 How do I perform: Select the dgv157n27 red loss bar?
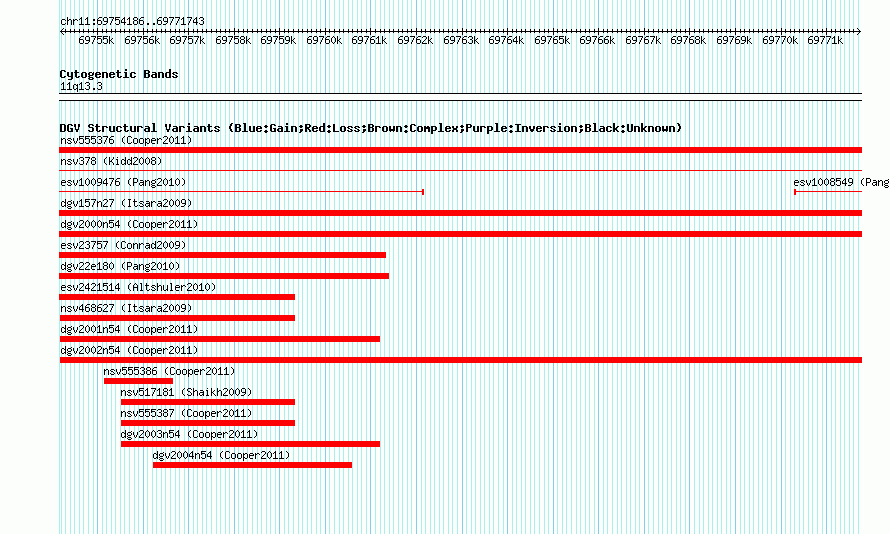(460, 213)
